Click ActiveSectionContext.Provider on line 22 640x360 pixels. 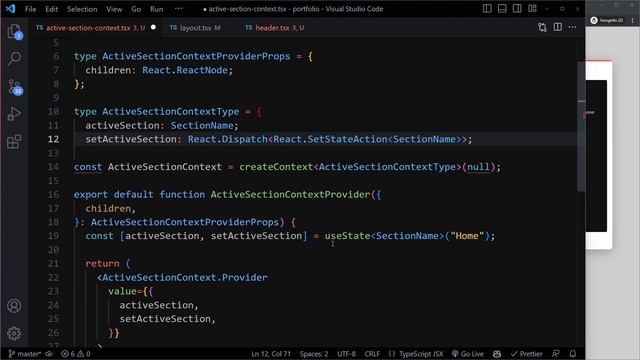185,278
